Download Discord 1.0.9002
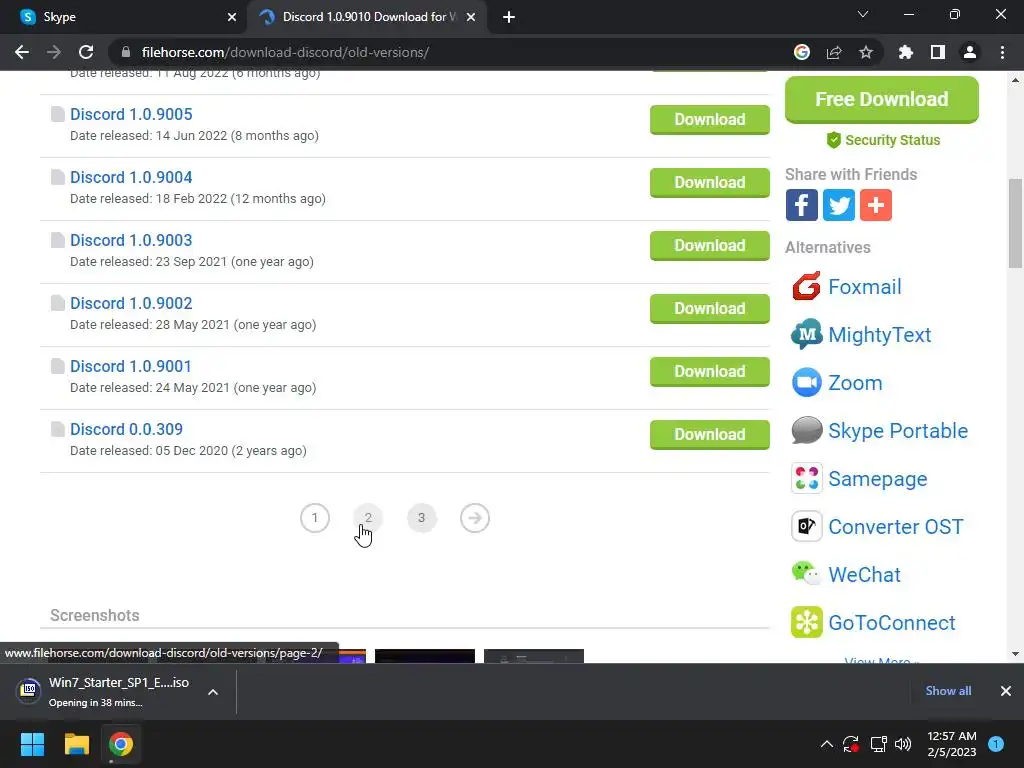Viewport: 1024px width, 768px height. point(710,309)
